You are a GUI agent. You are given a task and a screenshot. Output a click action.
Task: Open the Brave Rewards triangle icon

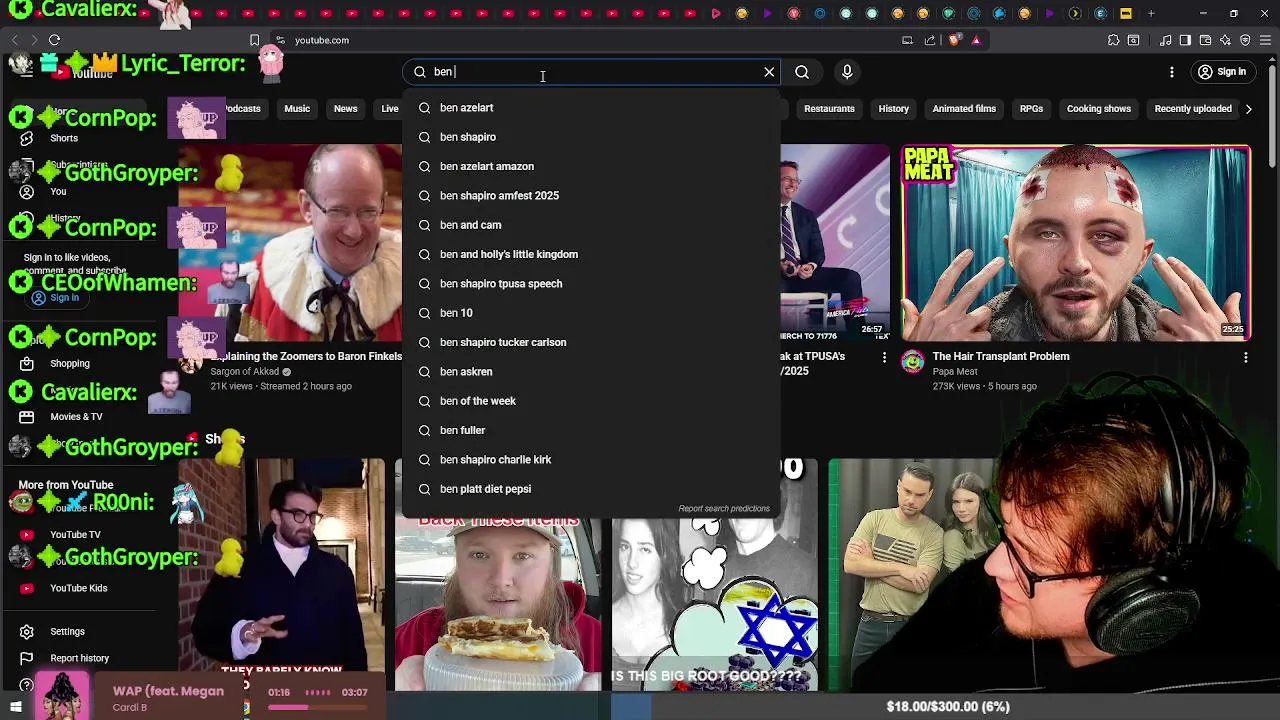pyautogui.click(x=976, y=40)
